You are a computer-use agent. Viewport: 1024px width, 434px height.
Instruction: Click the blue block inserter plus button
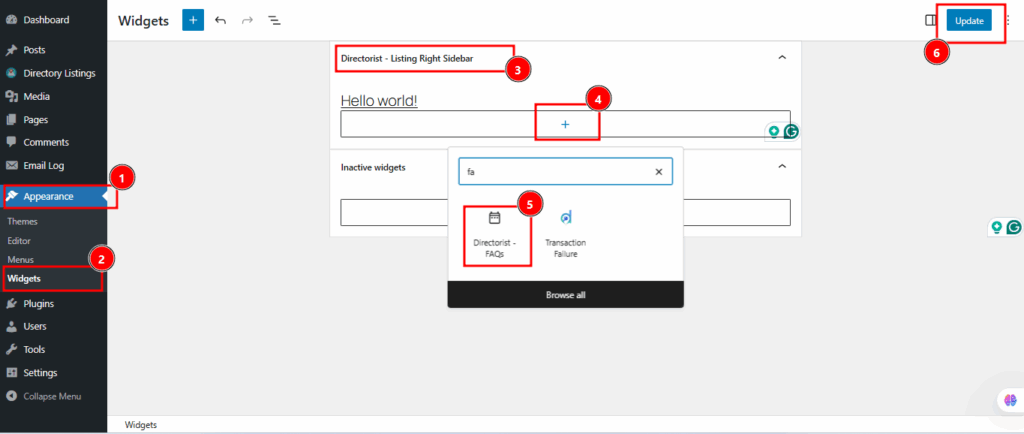[x=193, y=20]
